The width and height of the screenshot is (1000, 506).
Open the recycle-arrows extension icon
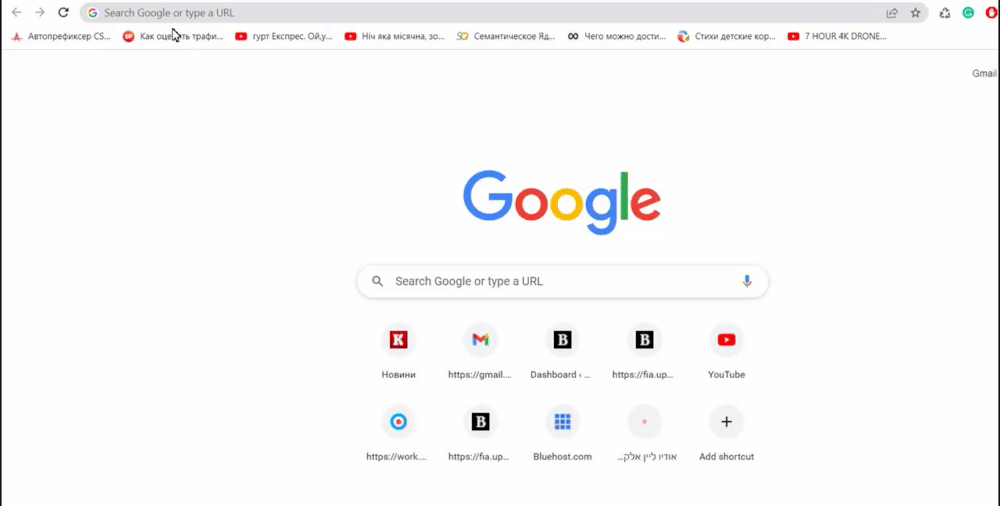pyautogui.click(x=945, y=13)
